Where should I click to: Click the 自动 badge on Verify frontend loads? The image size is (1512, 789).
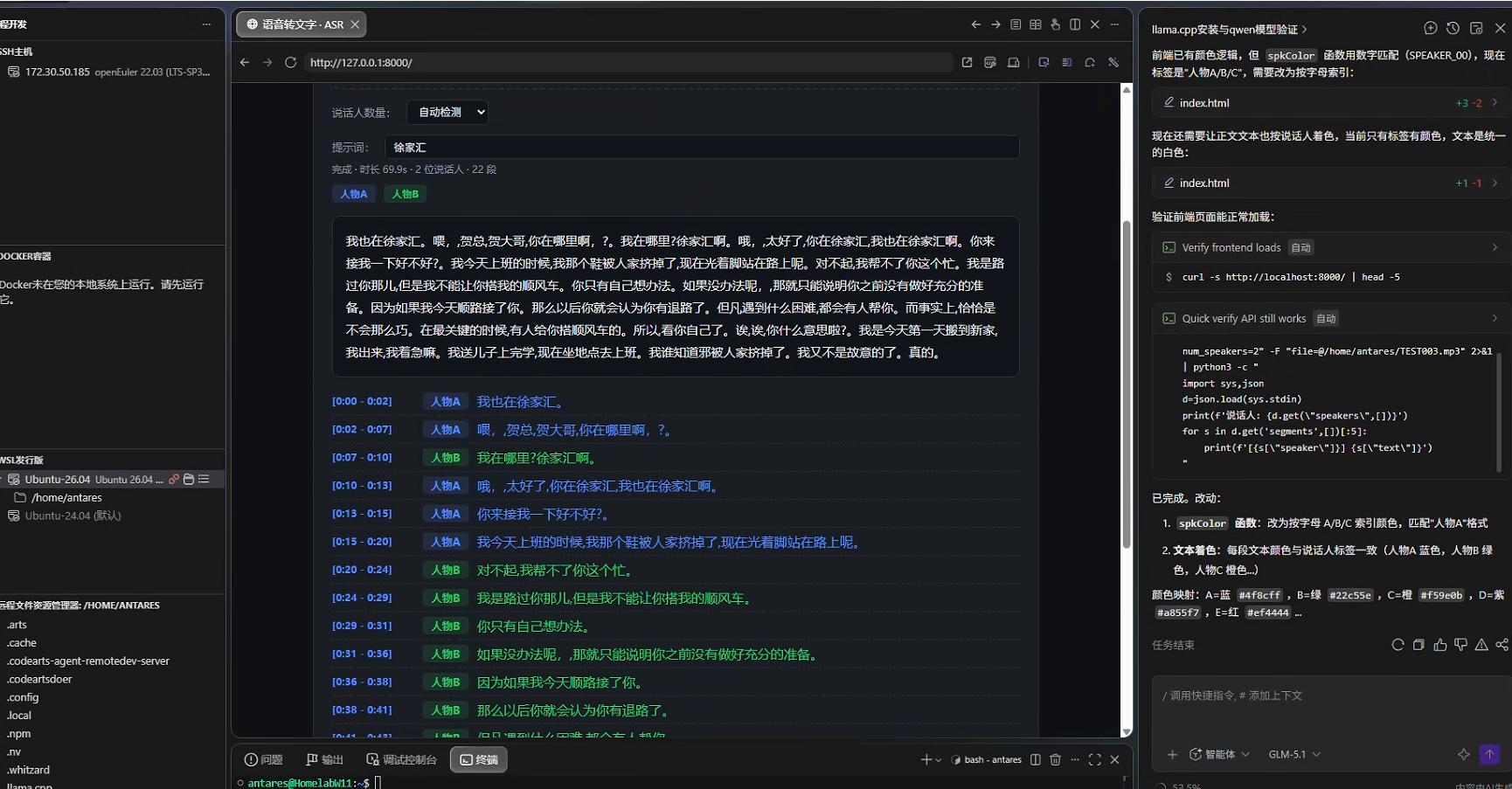(x=1301, y=247)
